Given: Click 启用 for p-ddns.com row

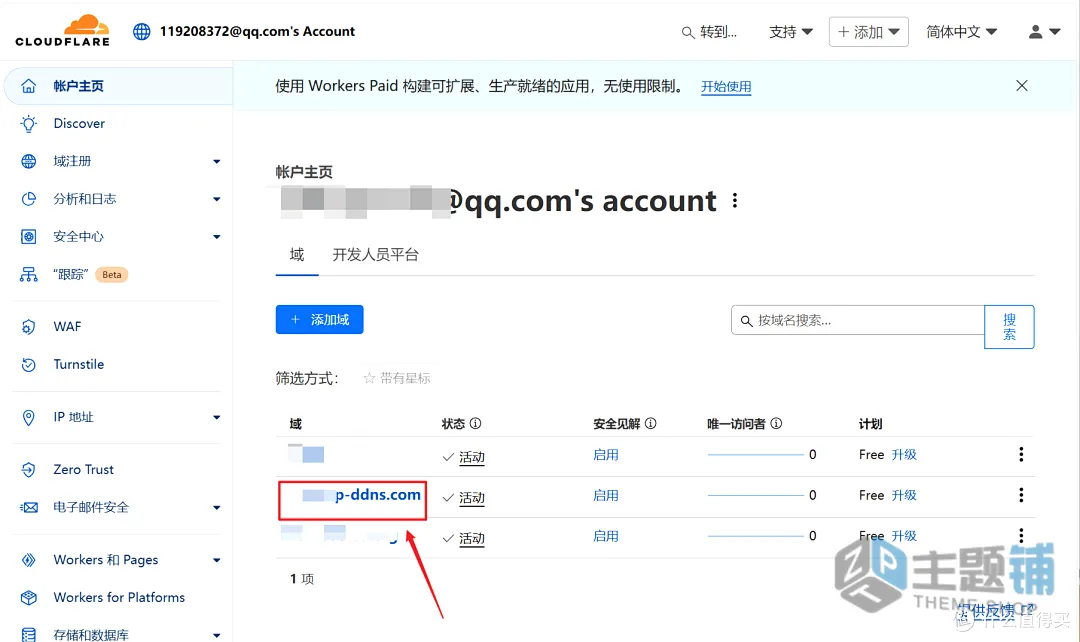Looking at the screenshot, I should pyautogui.click(x=606, y=495).
